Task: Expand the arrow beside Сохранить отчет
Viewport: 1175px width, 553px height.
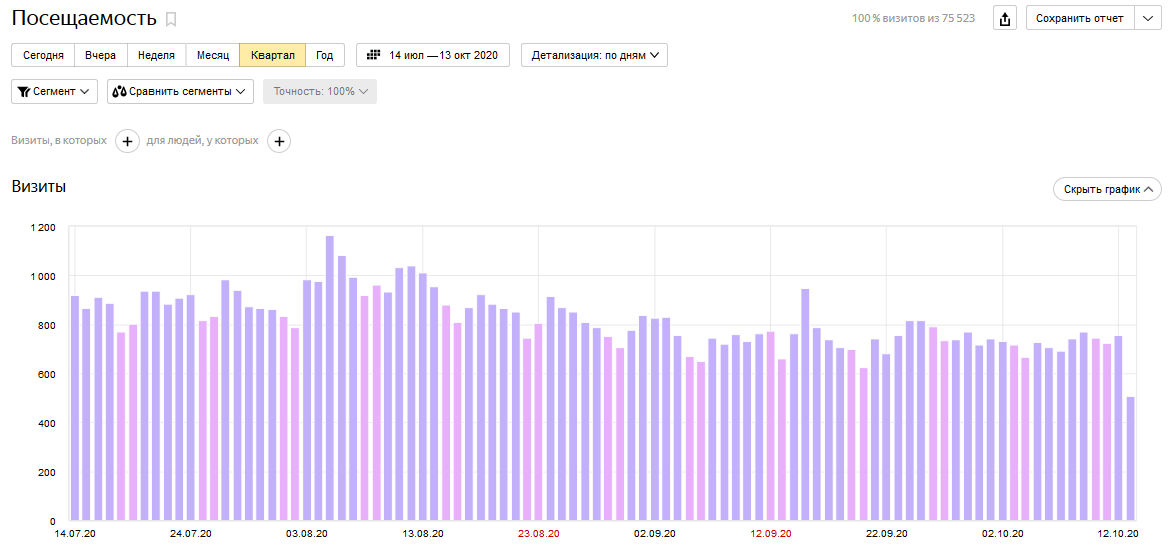Action: tap(1147, 18)
